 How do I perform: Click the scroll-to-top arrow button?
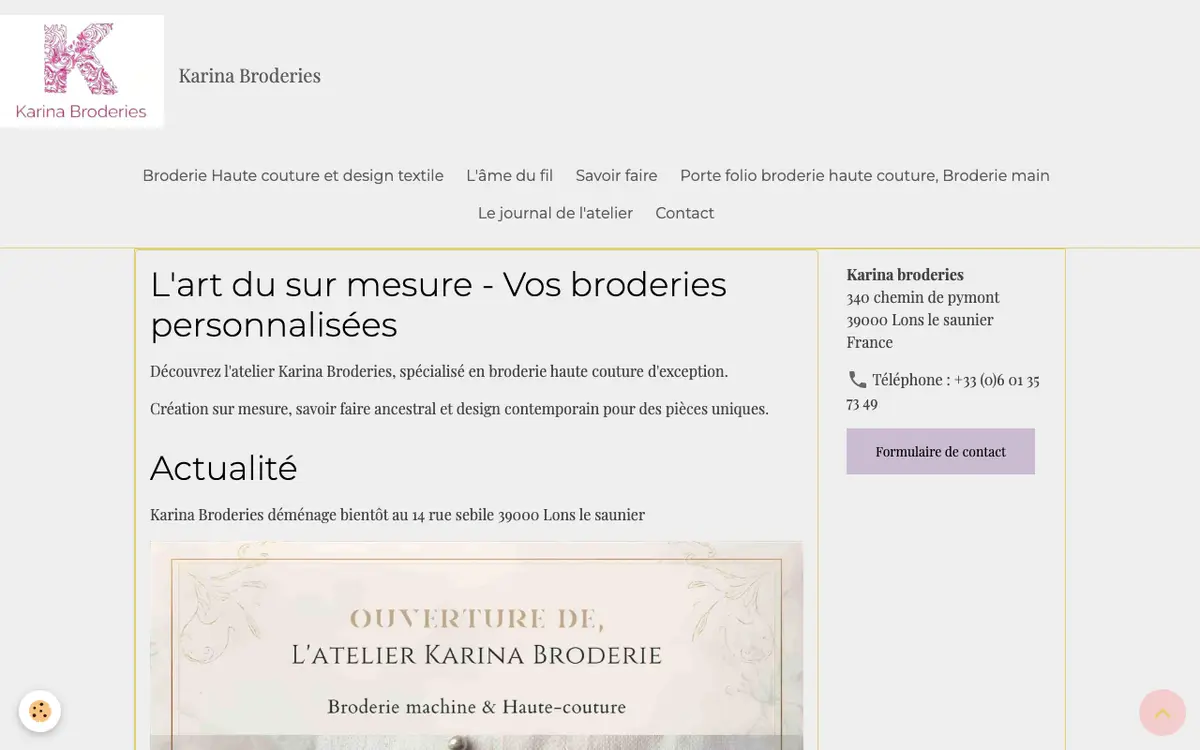coord(1162,712)
